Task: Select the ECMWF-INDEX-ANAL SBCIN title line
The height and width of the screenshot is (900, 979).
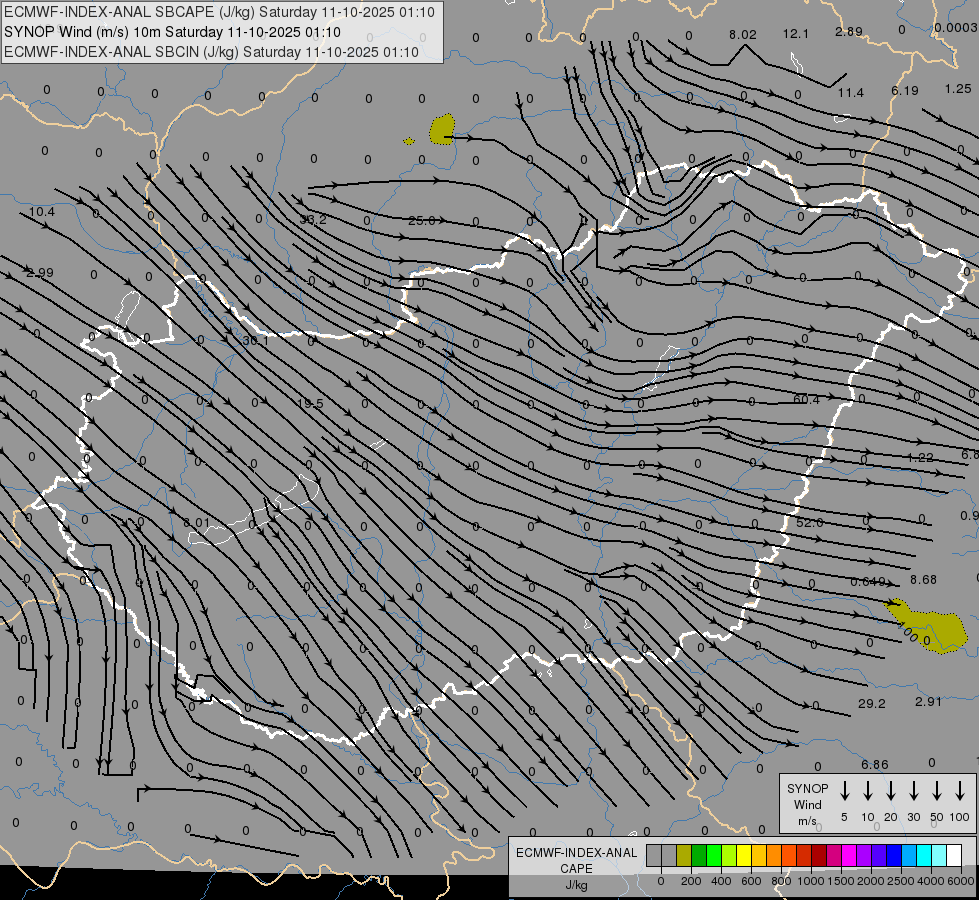Action: (x=211, y=52)
